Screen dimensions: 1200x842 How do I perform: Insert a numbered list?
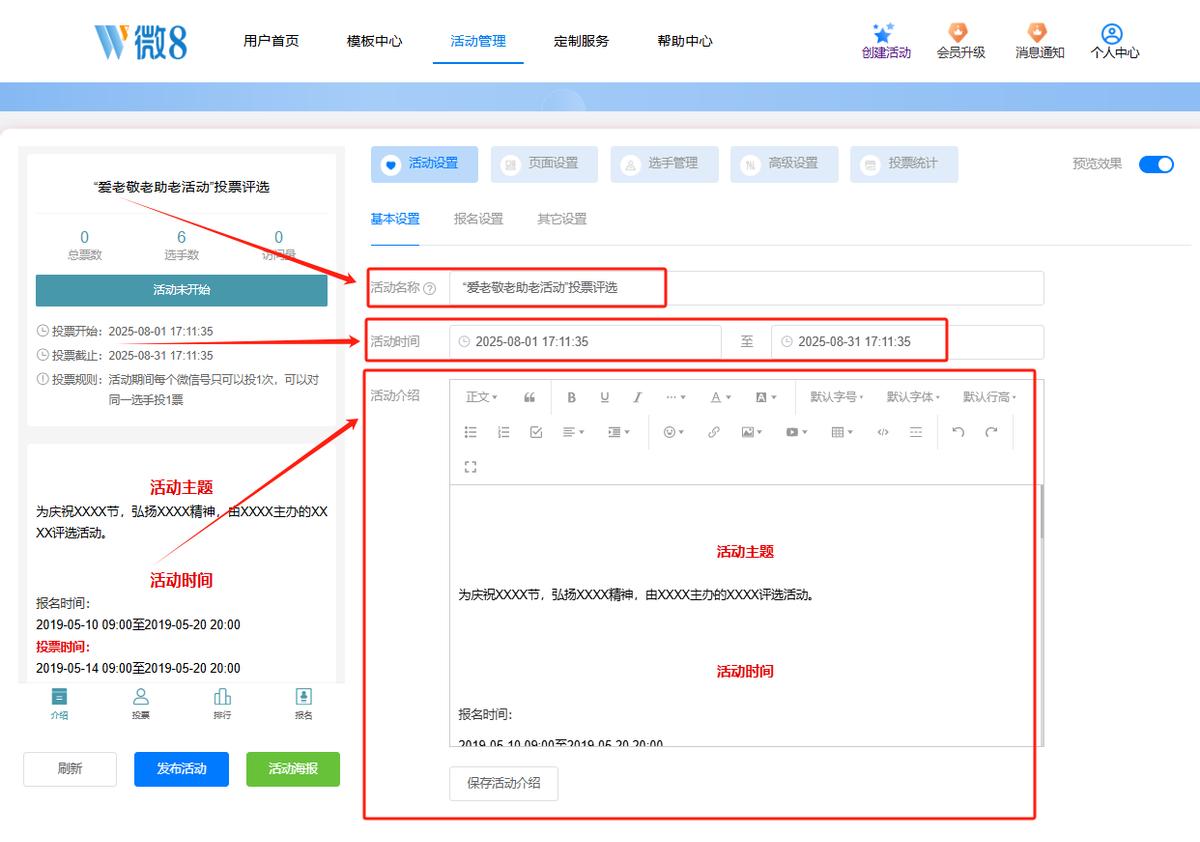click(x=503, y=432)
